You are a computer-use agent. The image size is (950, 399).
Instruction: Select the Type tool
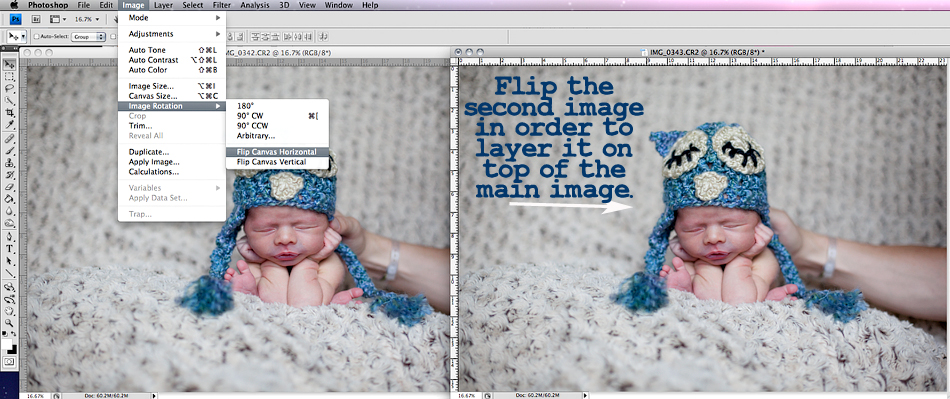(10, 249)
